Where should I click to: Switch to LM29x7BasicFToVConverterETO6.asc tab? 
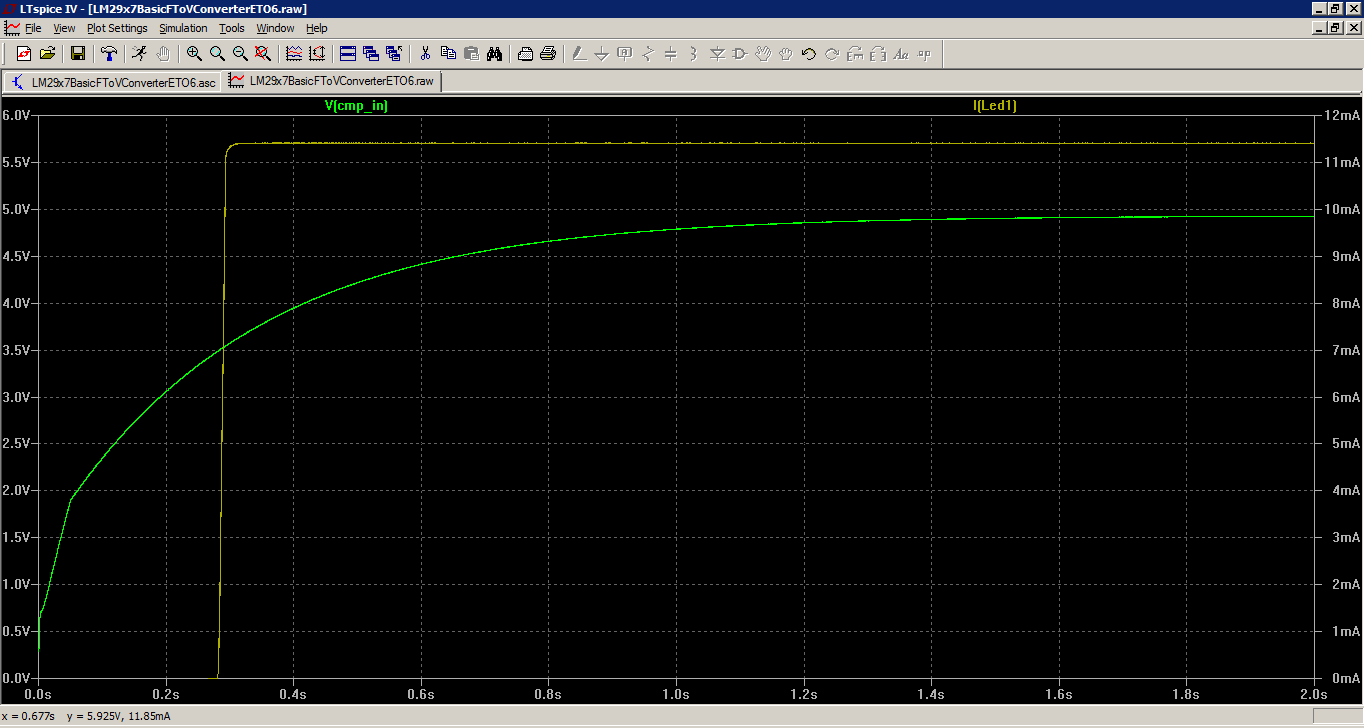coord(113,82)
